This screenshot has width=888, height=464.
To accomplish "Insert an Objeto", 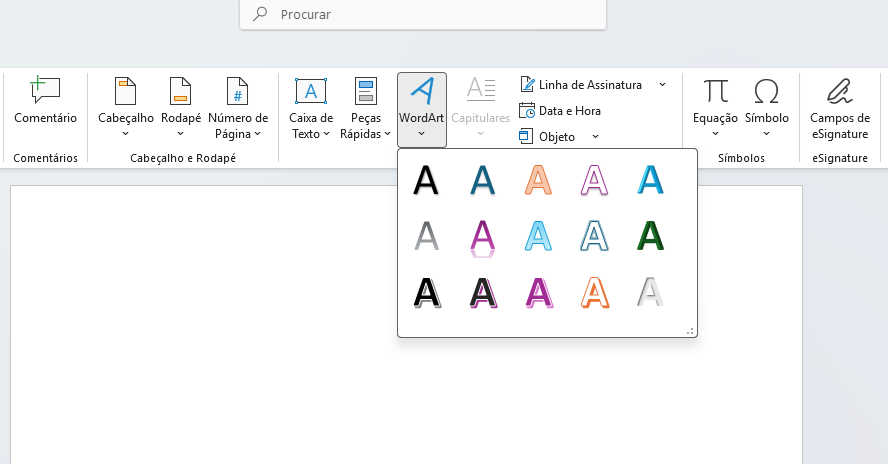I will [x=548, y=137].
